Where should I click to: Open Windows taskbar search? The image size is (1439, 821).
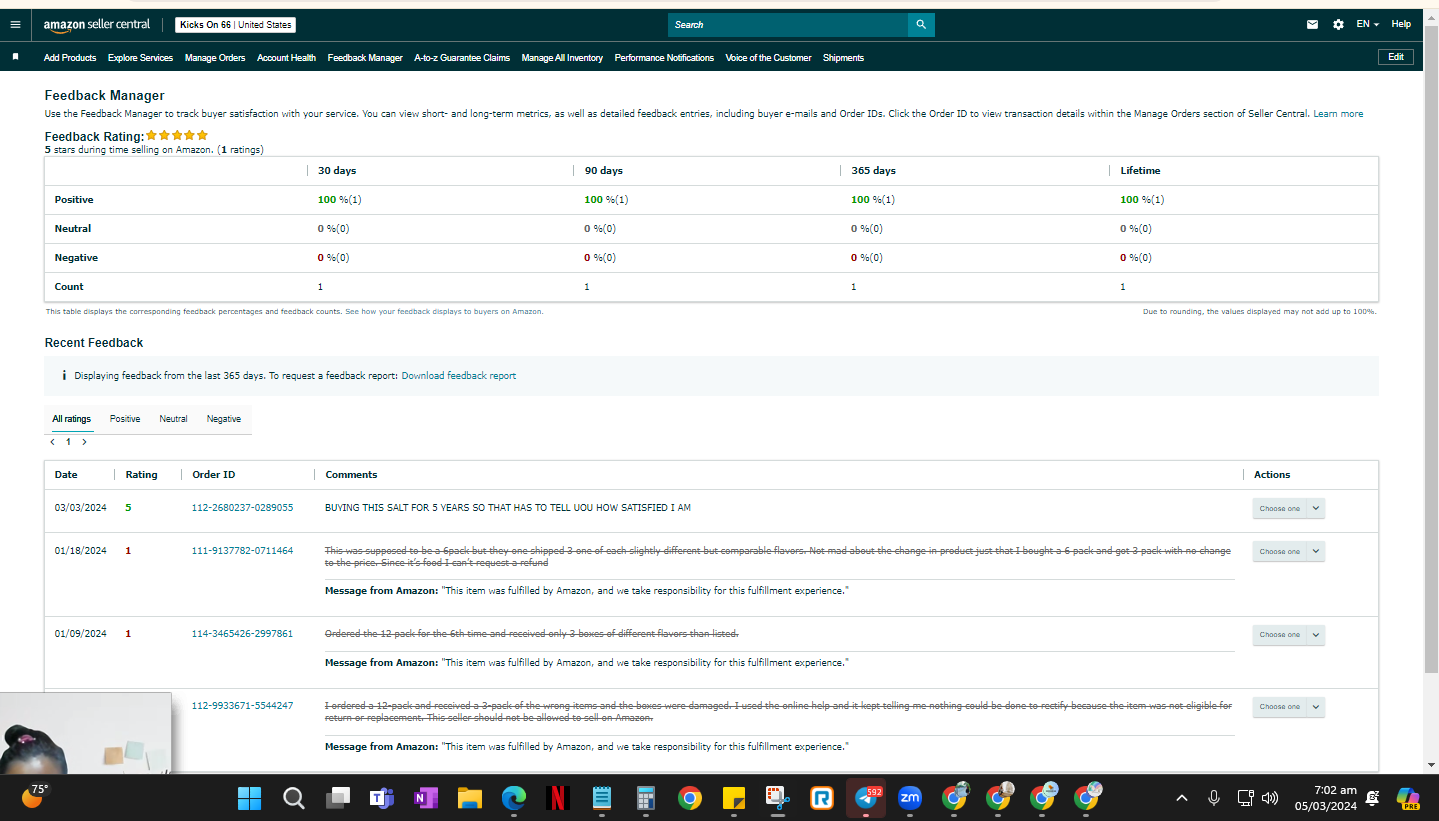click(x=293, y=798)
